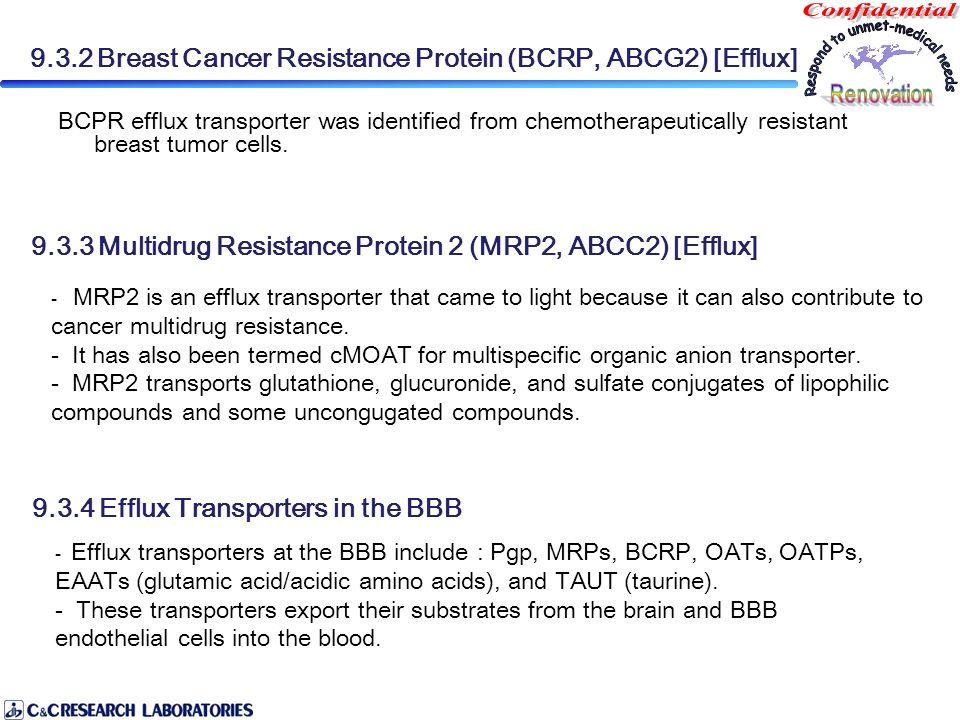The width and height of the screenshot is (960, 720).
Task: Click the blue underline bar below the title
Action: coord(399,84)
